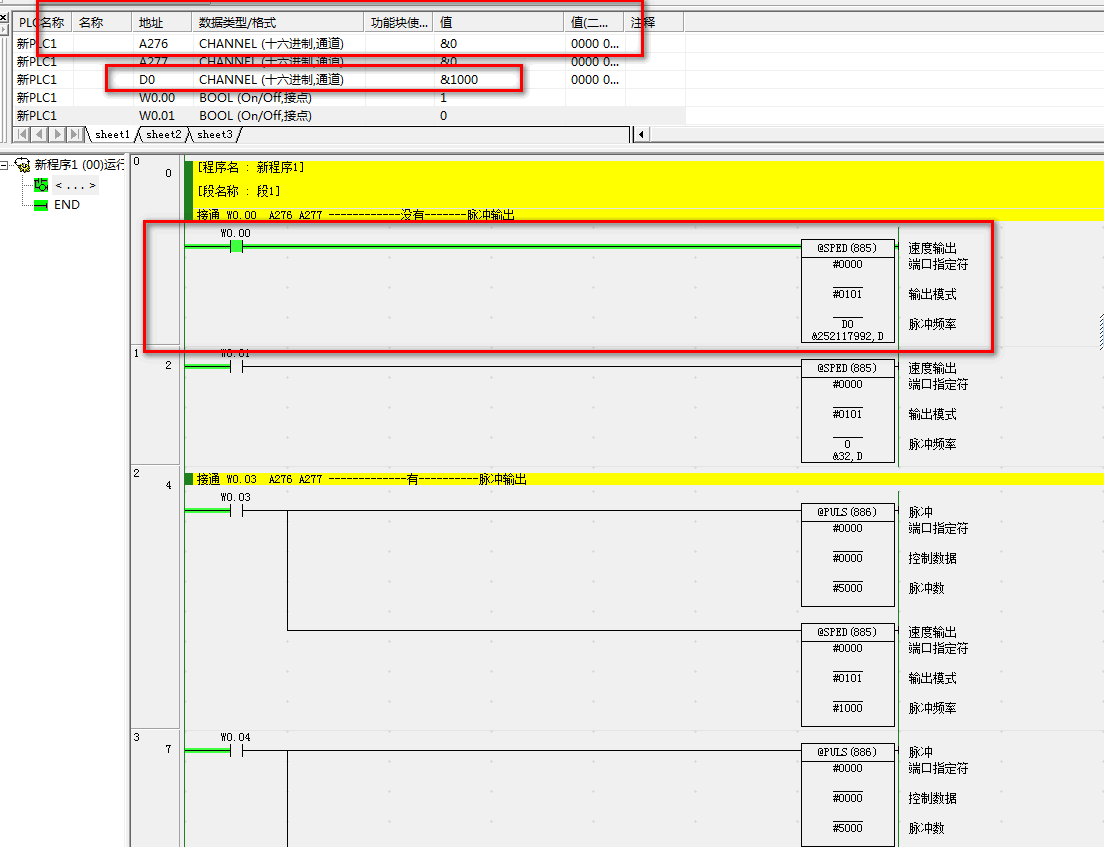The image size is (1104, 847).
Task: Click the next sheet navigation arrow
Action: (58, 134)
